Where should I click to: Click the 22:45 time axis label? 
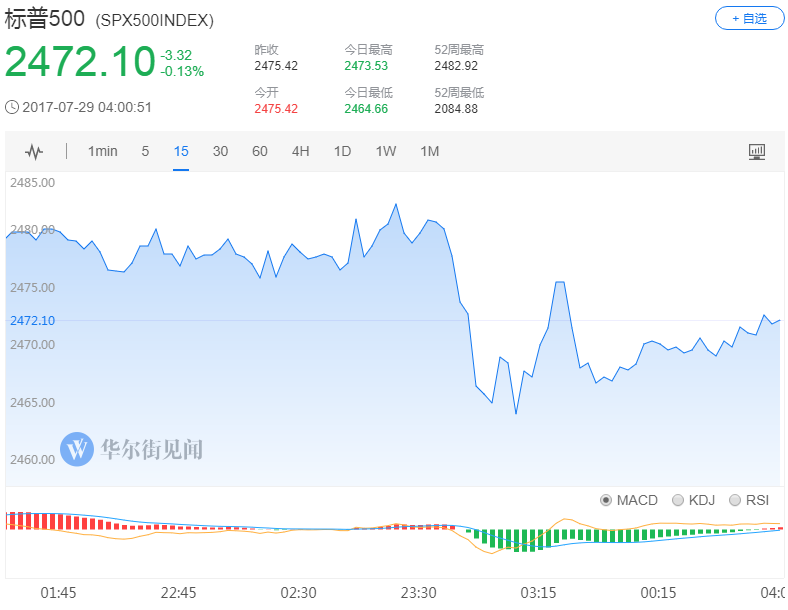coord(178,593)
